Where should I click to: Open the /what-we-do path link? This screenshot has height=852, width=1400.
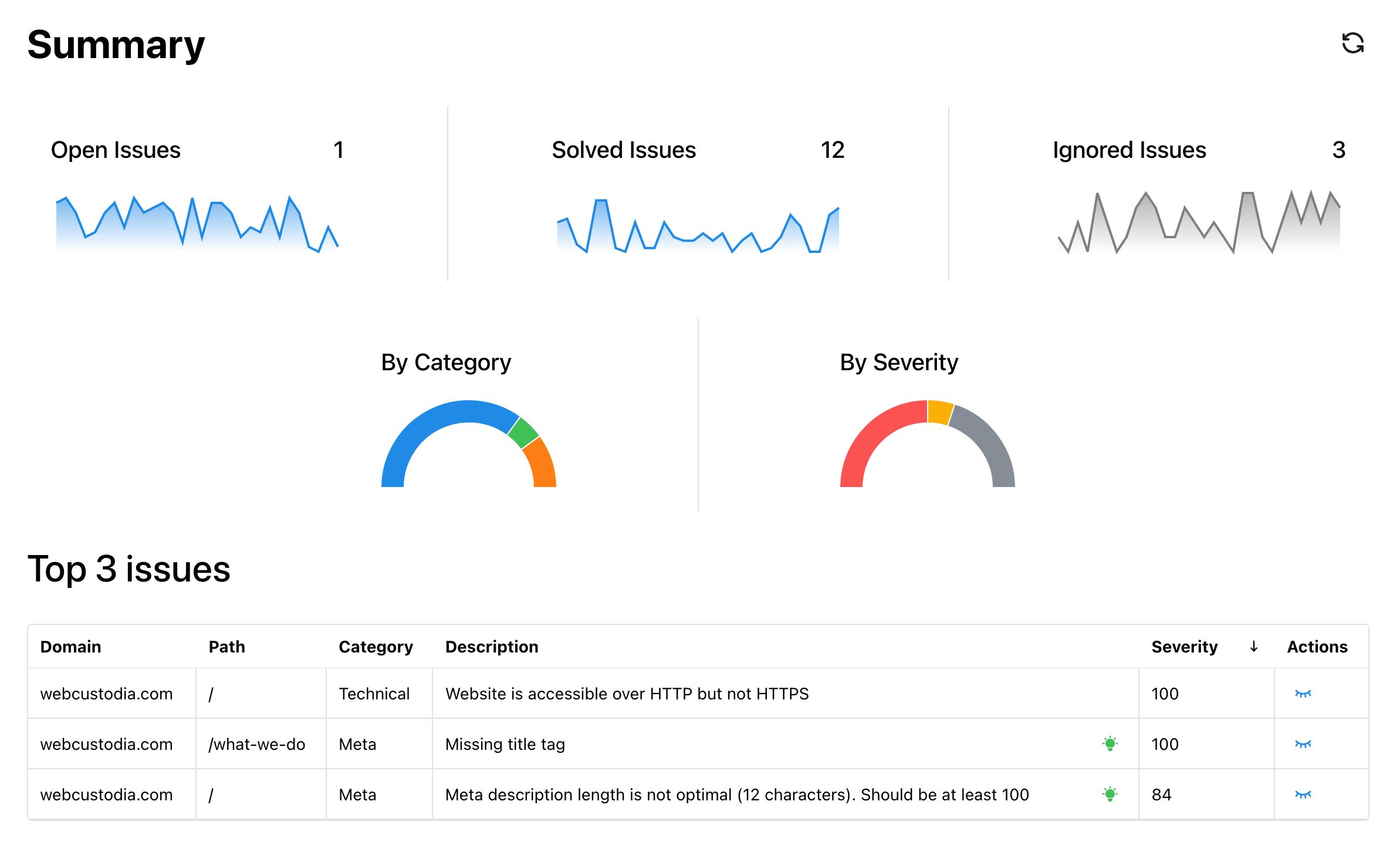257,743
